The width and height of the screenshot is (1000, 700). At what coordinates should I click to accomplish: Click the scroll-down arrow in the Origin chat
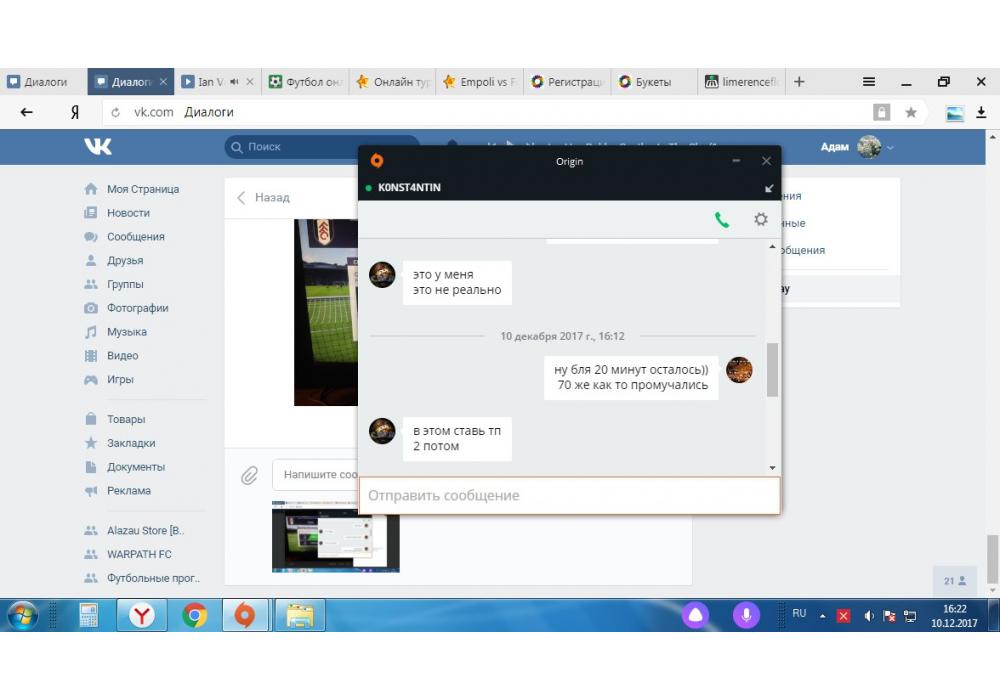point(772,468)
